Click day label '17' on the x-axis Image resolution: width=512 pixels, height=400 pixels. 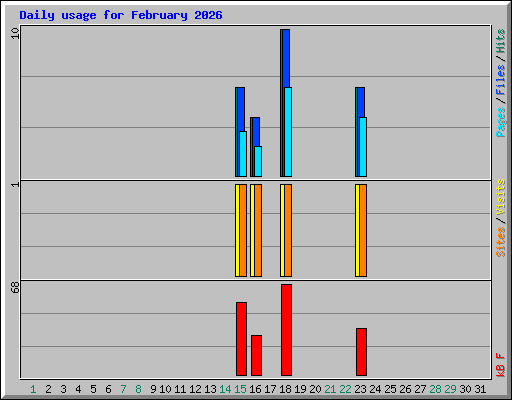click(270, 389)
